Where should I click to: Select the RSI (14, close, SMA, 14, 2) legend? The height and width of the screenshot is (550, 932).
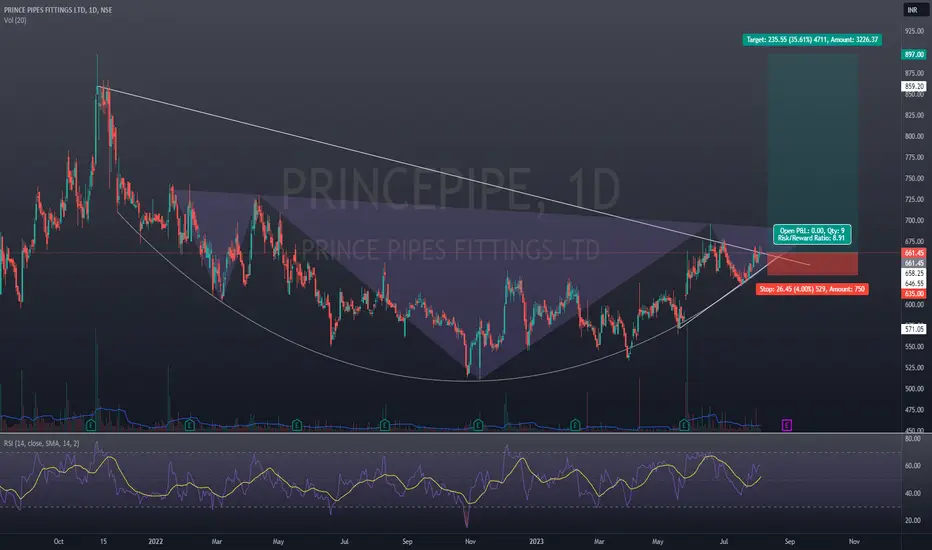point(42,444)
